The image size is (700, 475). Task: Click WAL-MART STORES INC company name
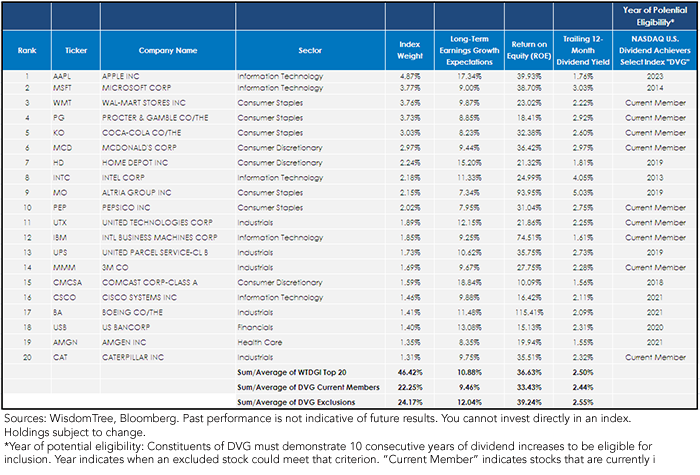click(144, 103)
